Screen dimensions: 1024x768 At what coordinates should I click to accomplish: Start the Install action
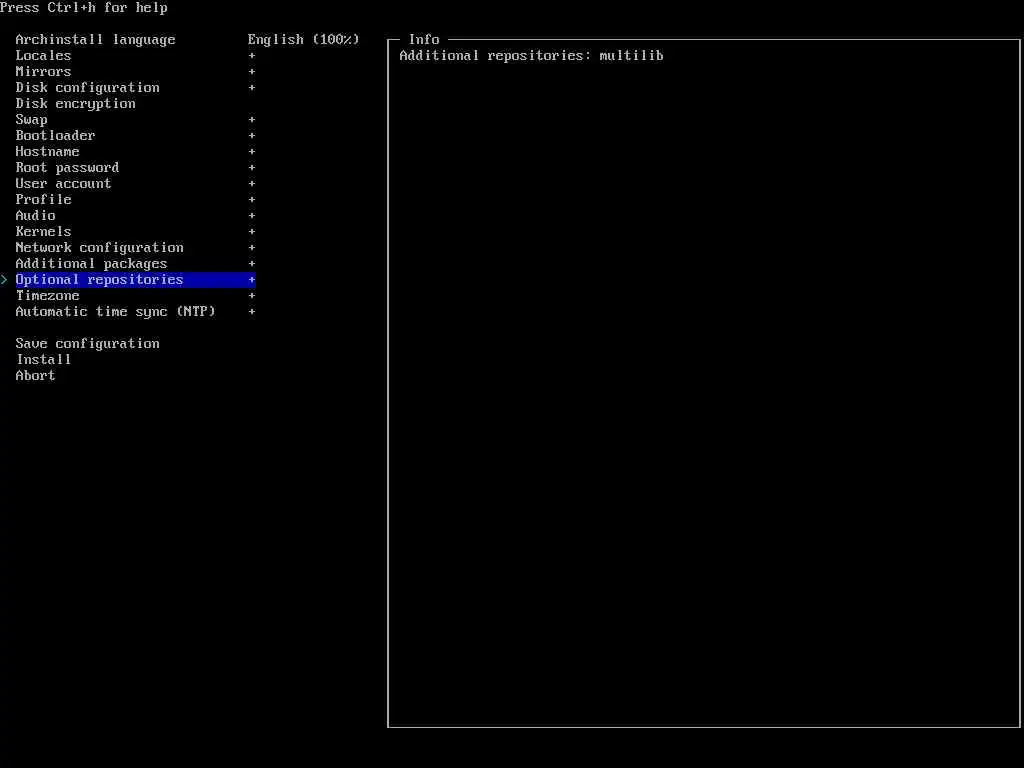click(x=43, y=359)
